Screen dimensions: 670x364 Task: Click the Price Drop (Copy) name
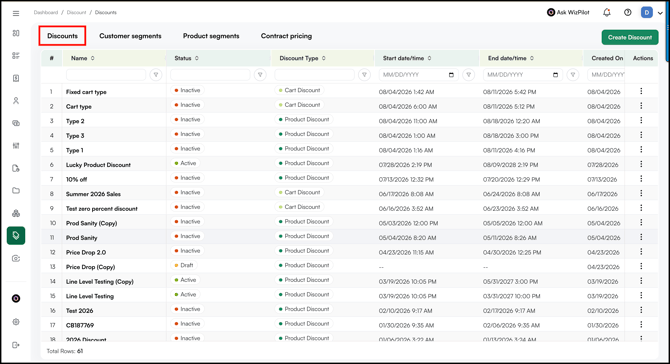coord(91,267)
